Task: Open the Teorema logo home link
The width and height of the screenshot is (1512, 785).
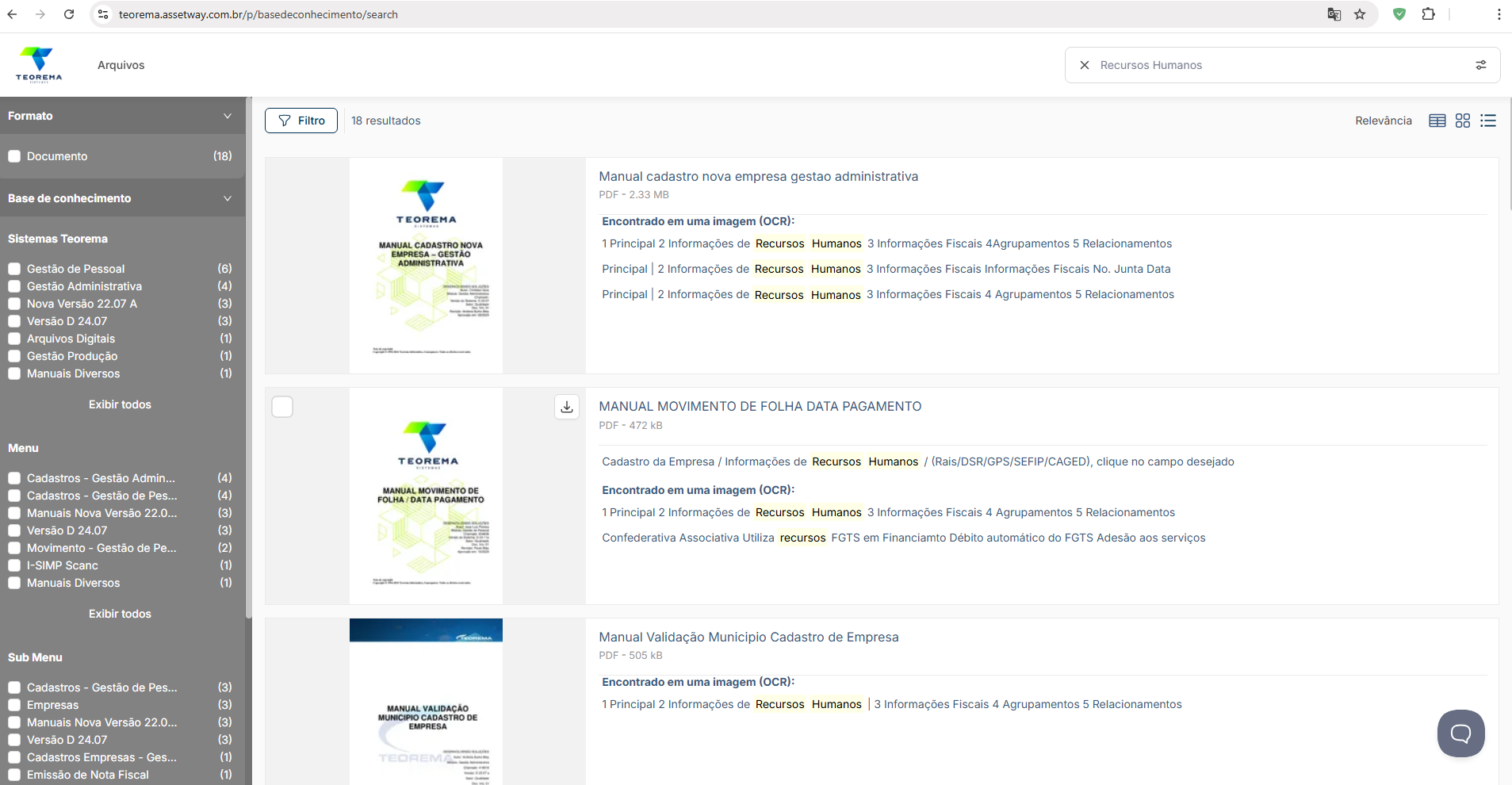Action: [x=38, y=64]
